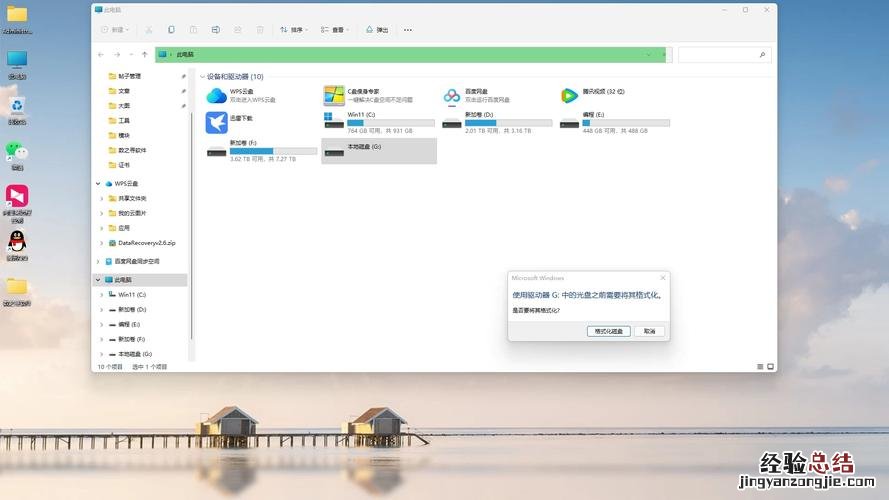Close the Microsoft Windows format dialog
The width and height of the screenshot is (889, 500).
pyautogui.click(x=663, y=278)
